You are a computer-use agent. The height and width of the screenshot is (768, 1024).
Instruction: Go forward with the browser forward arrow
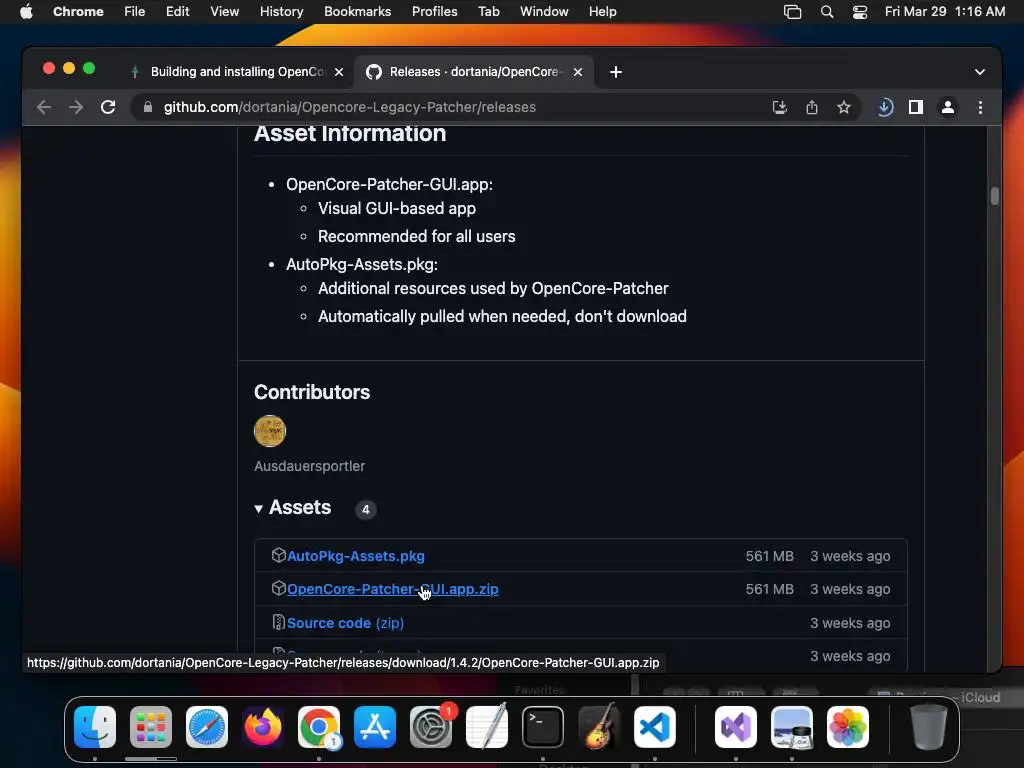(x=76, y=107)
